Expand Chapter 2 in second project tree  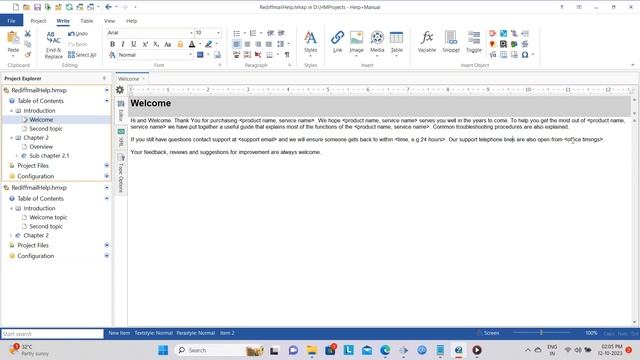(11, 236)
